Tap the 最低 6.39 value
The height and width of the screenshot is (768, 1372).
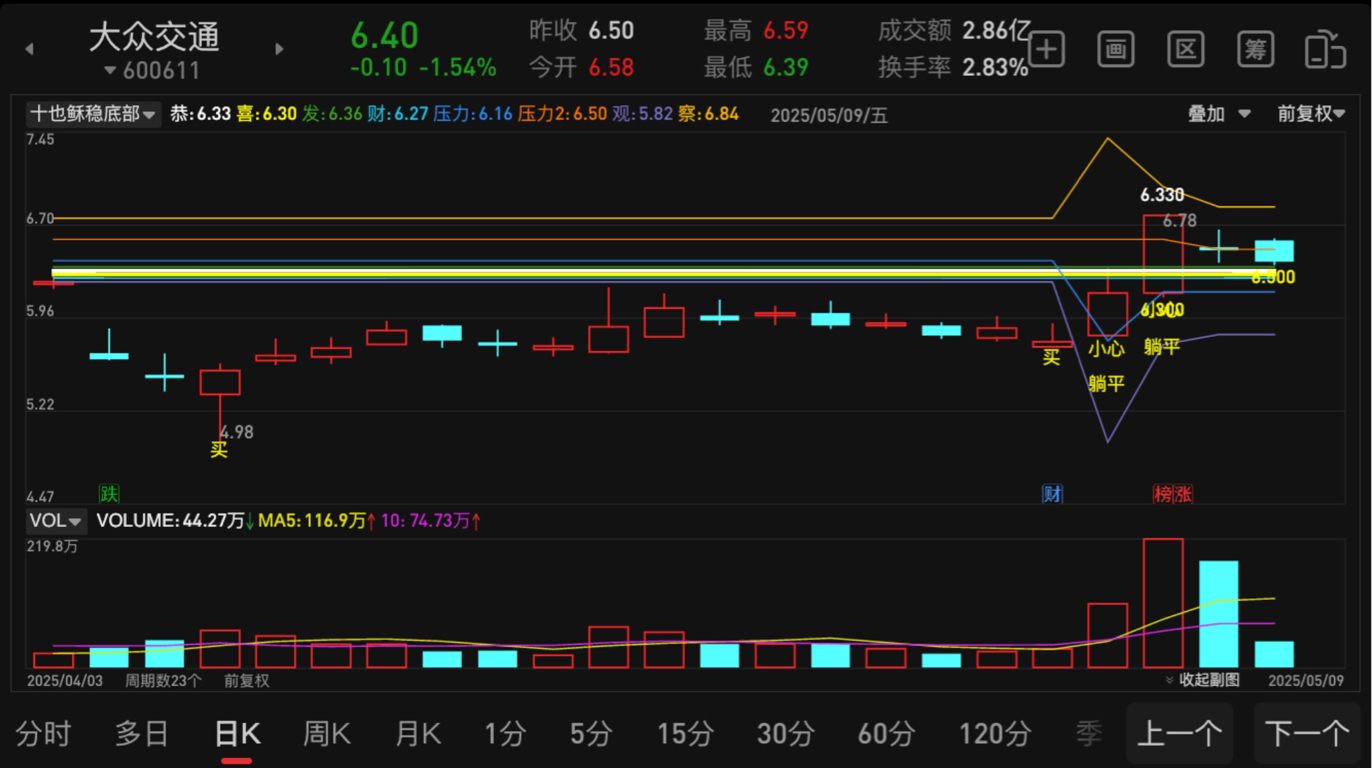(x=786, y=67)
